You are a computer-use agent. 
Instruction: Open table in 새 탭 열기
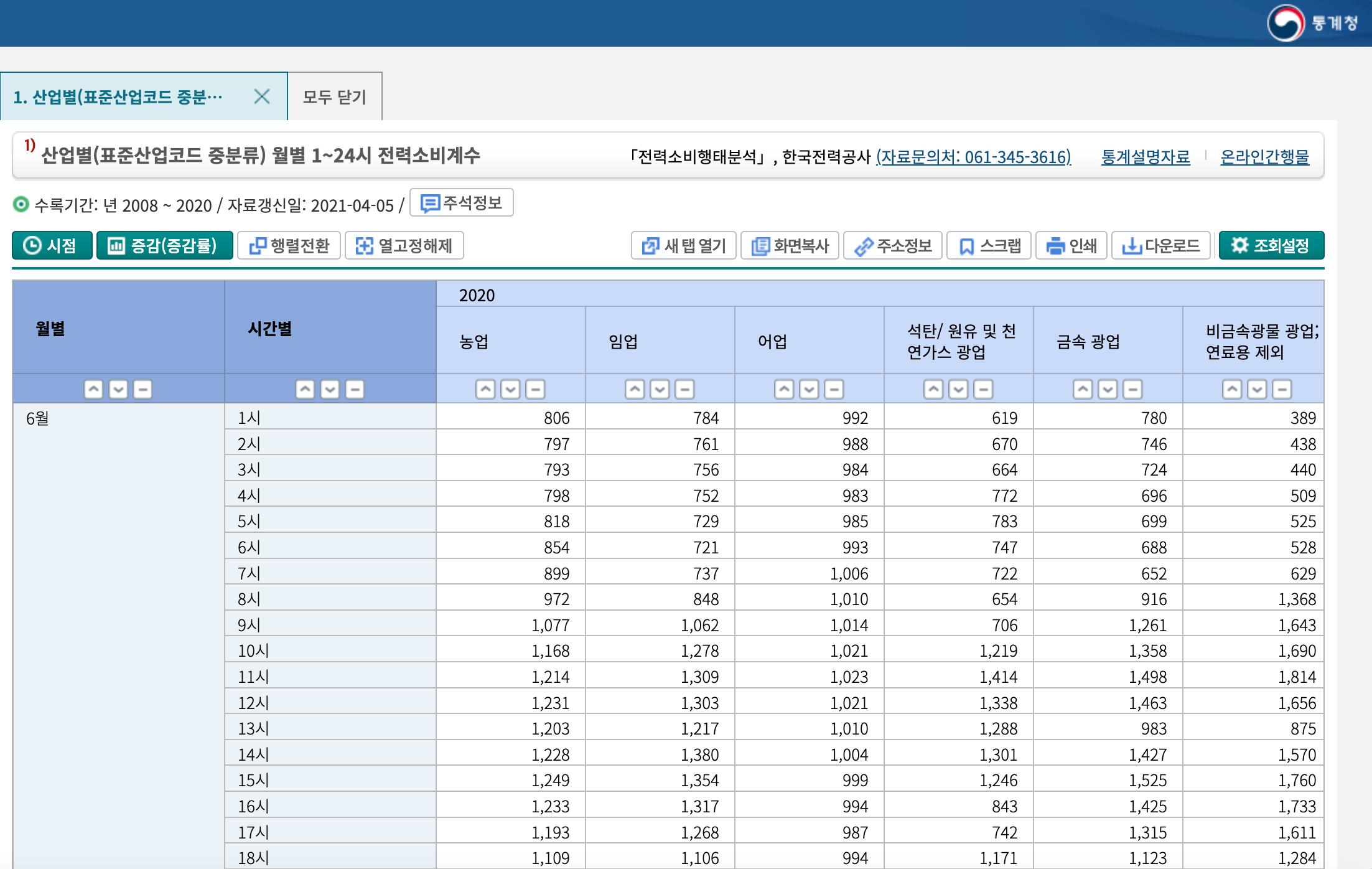coord(683,246)
